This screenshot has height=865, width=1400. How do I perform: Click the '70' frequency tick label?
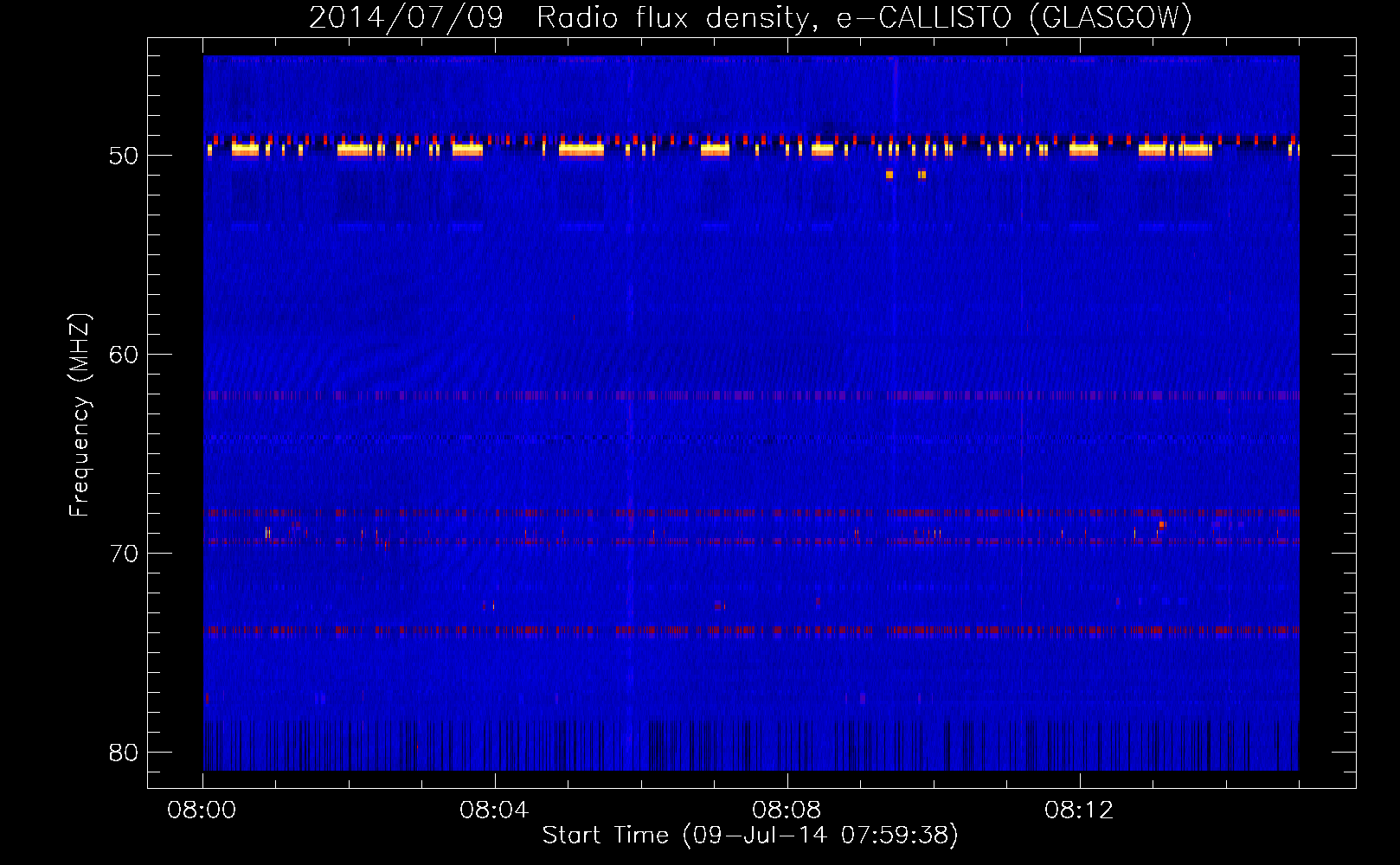pyautogui.click(x=124, y=554)
